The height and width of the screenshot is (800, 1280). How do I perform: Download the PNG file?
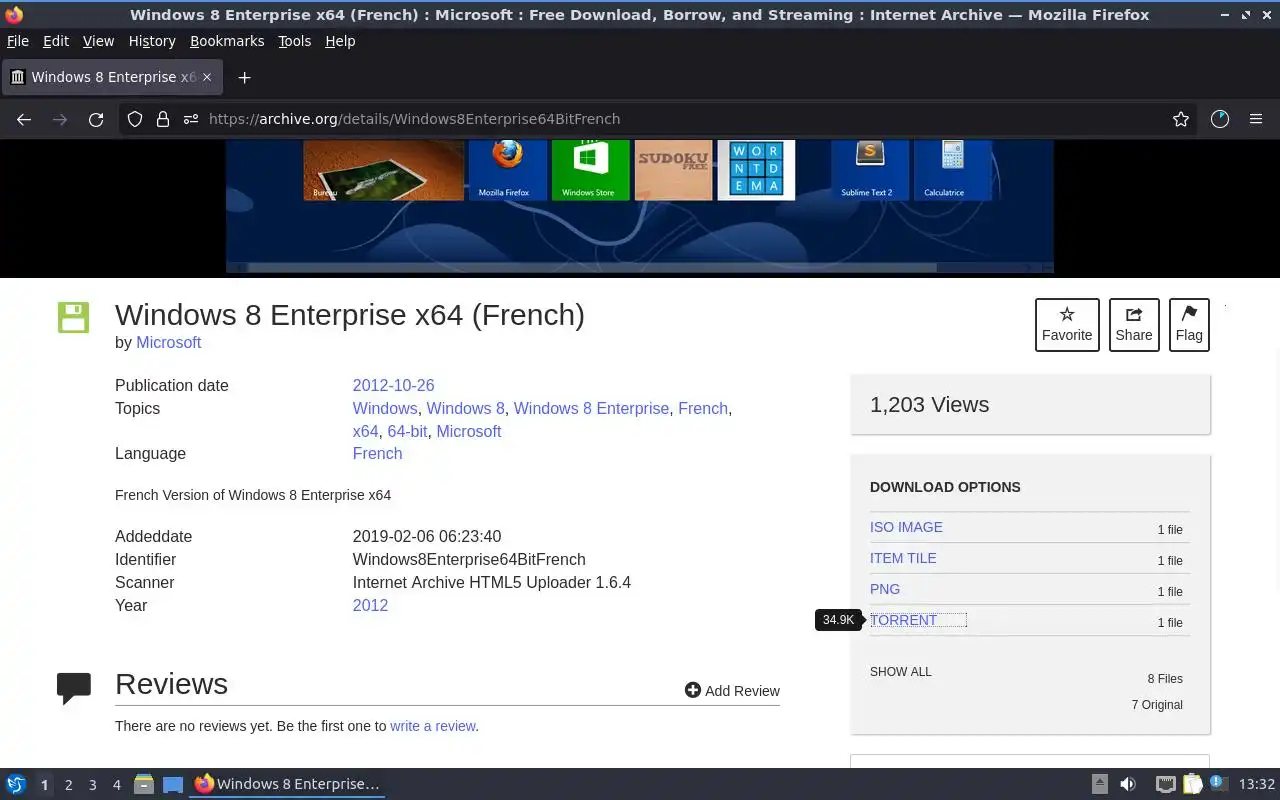point(885,589)
